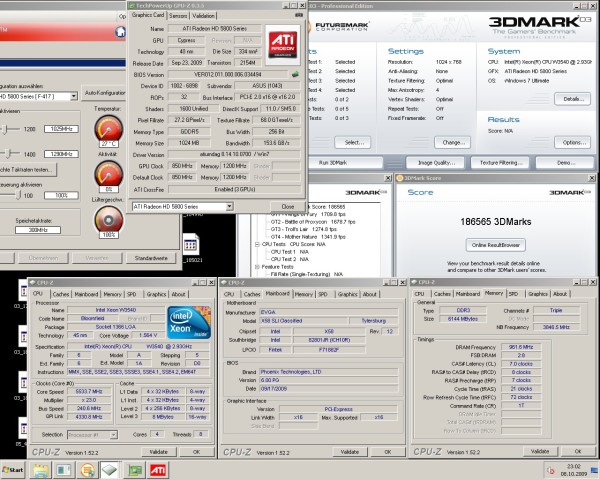Click the GPU clock slider labeled 1200
600x480 pixels.
(5, 129)
